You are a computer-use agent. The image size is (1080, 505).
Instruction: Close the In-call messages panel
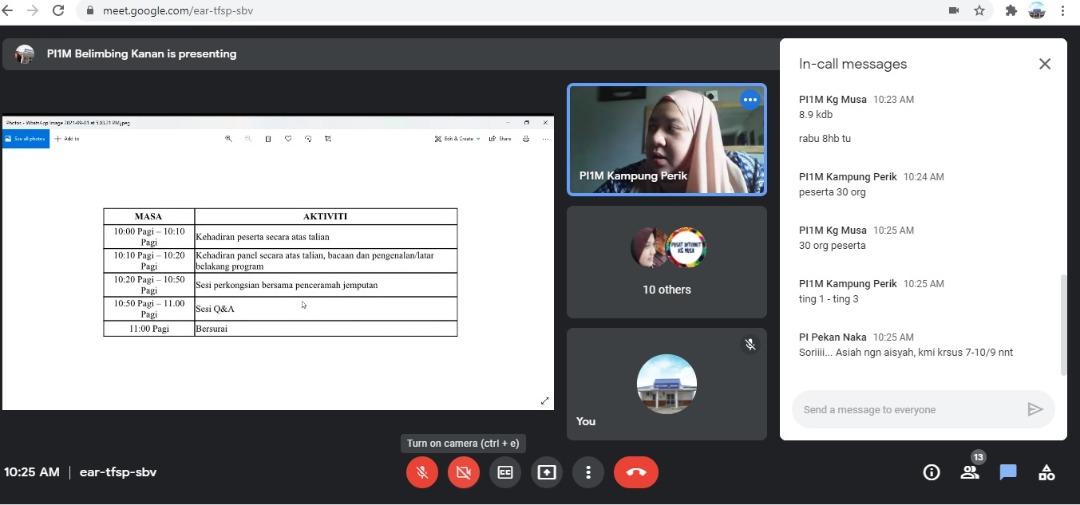click(1045, 64)
